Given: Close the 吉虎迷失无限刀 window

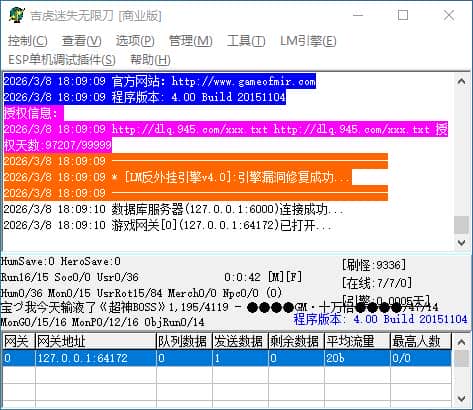Looking at the screenshot, I should click(x=449, y=15).
